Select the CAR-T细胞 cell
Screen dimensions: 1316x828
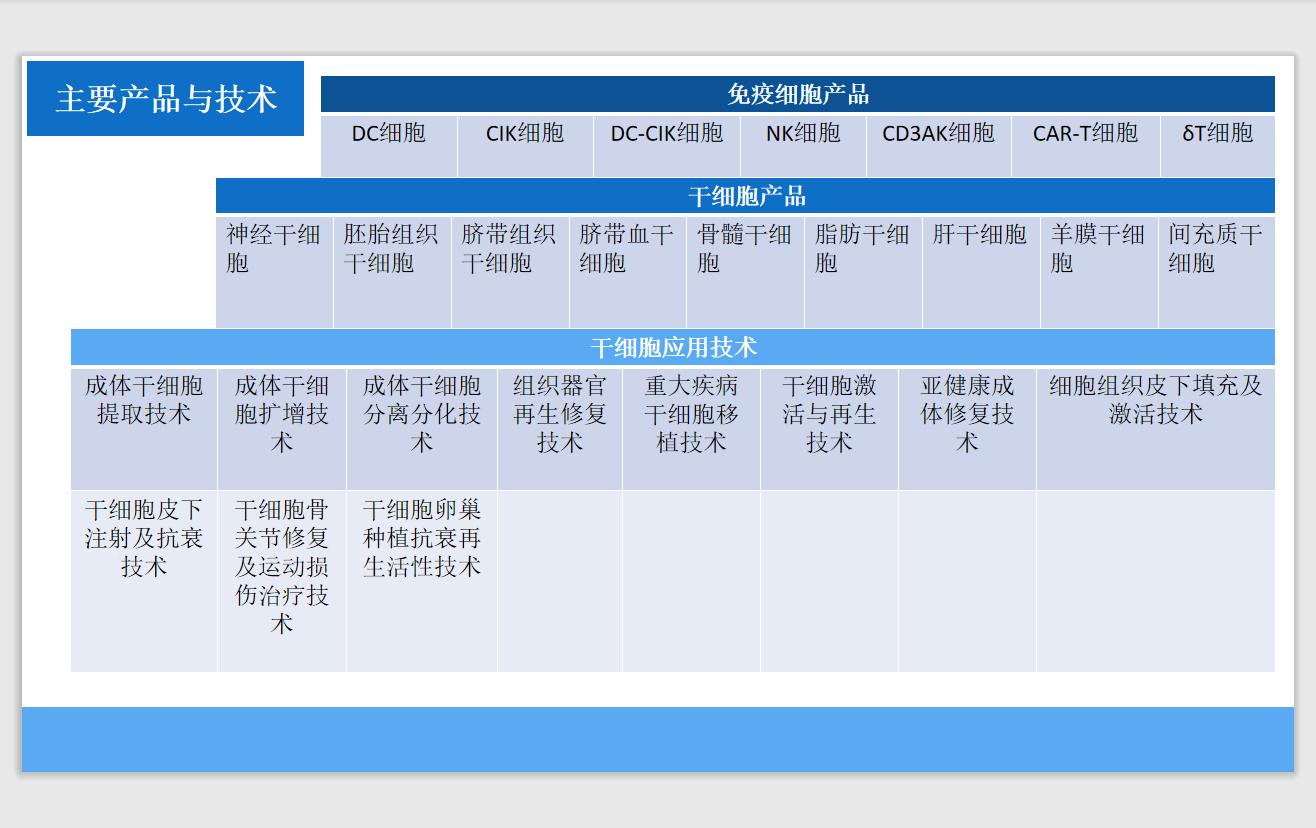(1085, 134)
